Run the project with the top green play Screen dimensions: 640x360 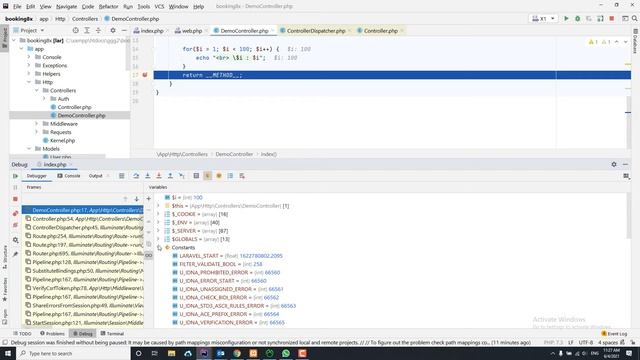point(566,19)
